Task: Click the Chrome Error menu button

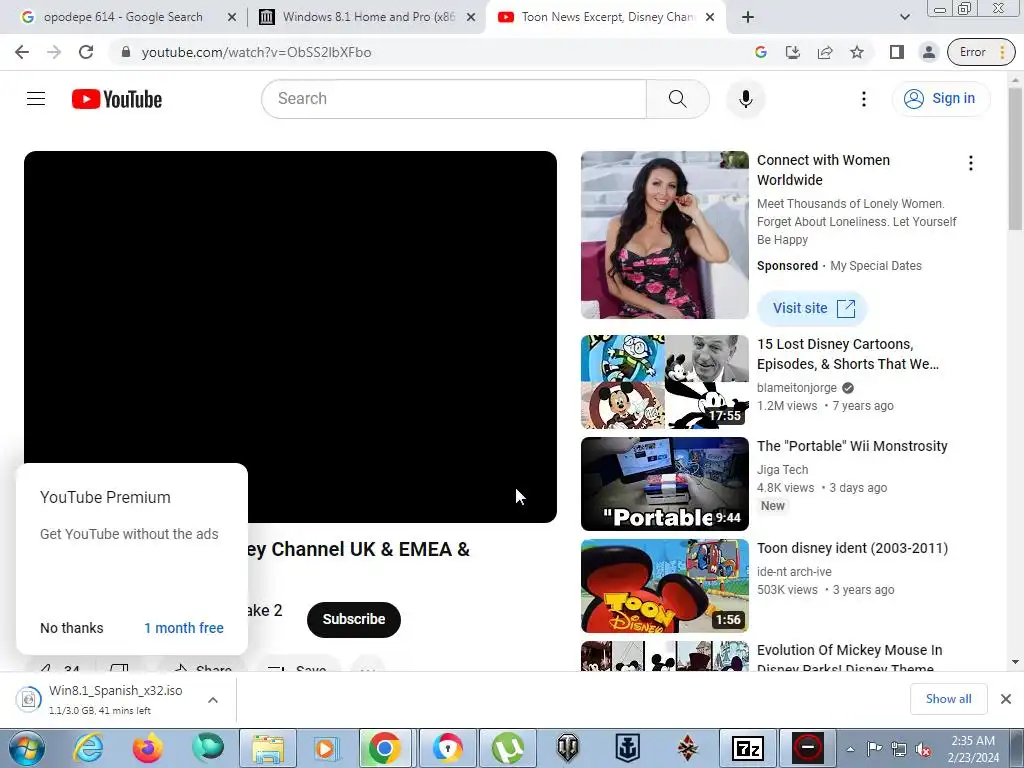Action: pyautogui.click(x=982, y=52)
